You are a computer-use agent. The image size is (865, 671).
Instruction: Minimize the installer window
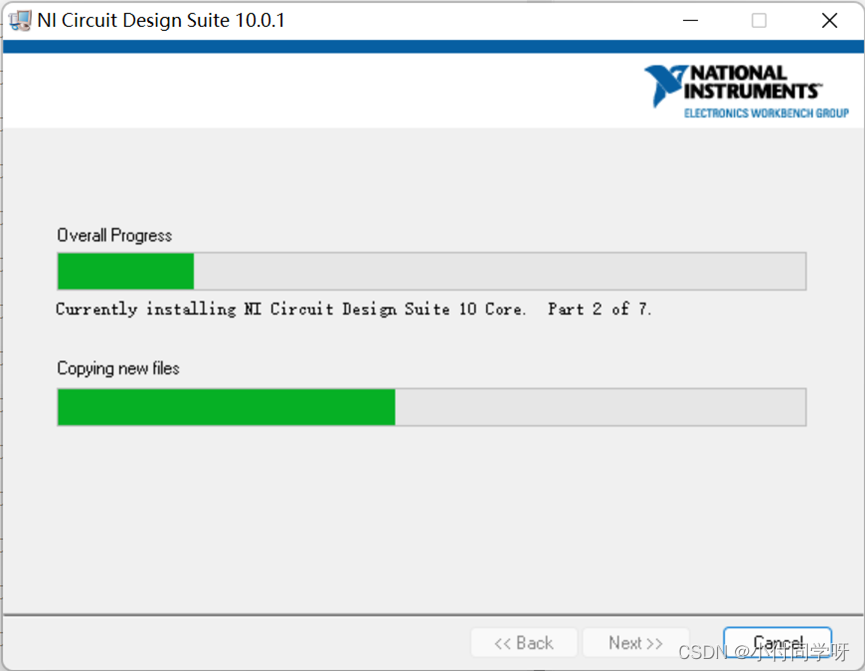click(x=690, y=20)
